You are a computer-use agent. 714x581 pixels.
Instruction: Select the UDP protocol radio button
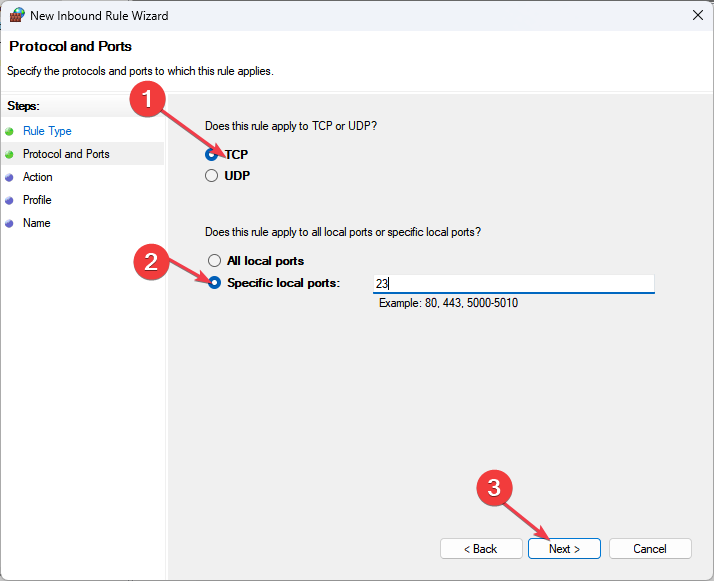pos(211,176)
